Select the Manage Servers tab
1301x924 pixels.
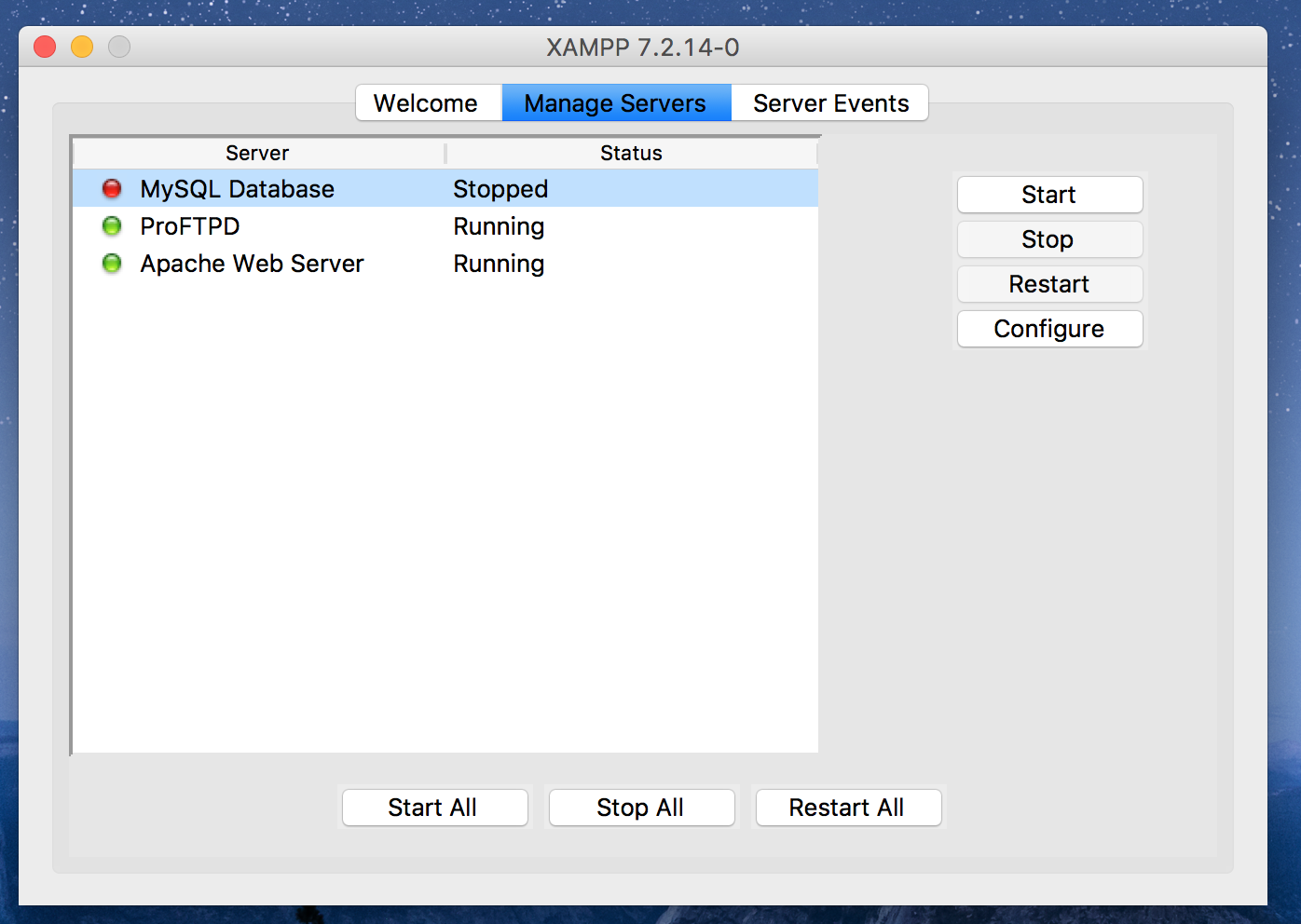point(615,103)
